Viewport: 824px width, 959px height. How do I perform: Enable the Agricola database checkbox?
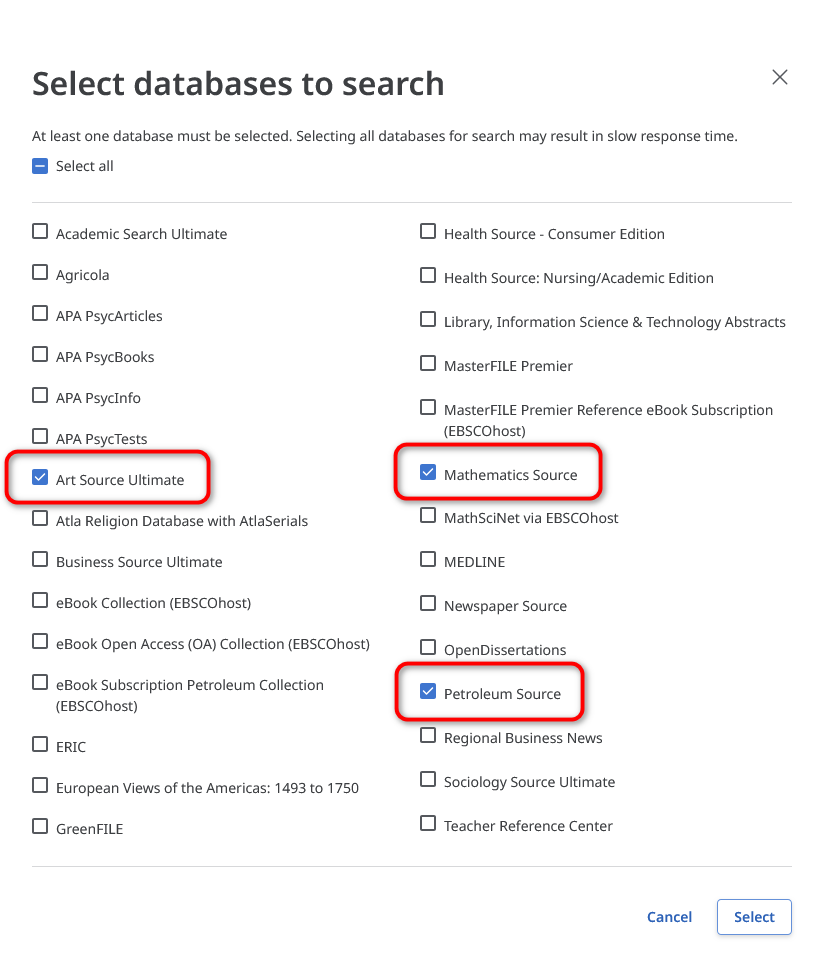click(x=40, y=272)
